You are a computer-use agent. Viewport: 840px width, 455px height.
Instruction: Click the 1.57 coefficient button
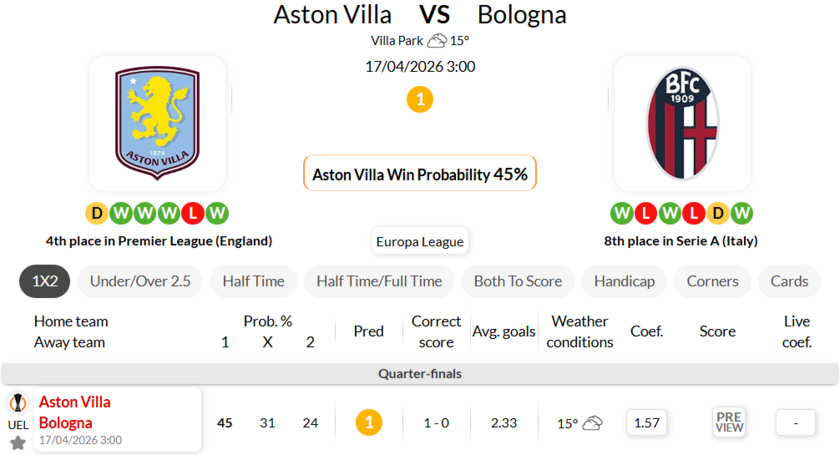[647, 423]
